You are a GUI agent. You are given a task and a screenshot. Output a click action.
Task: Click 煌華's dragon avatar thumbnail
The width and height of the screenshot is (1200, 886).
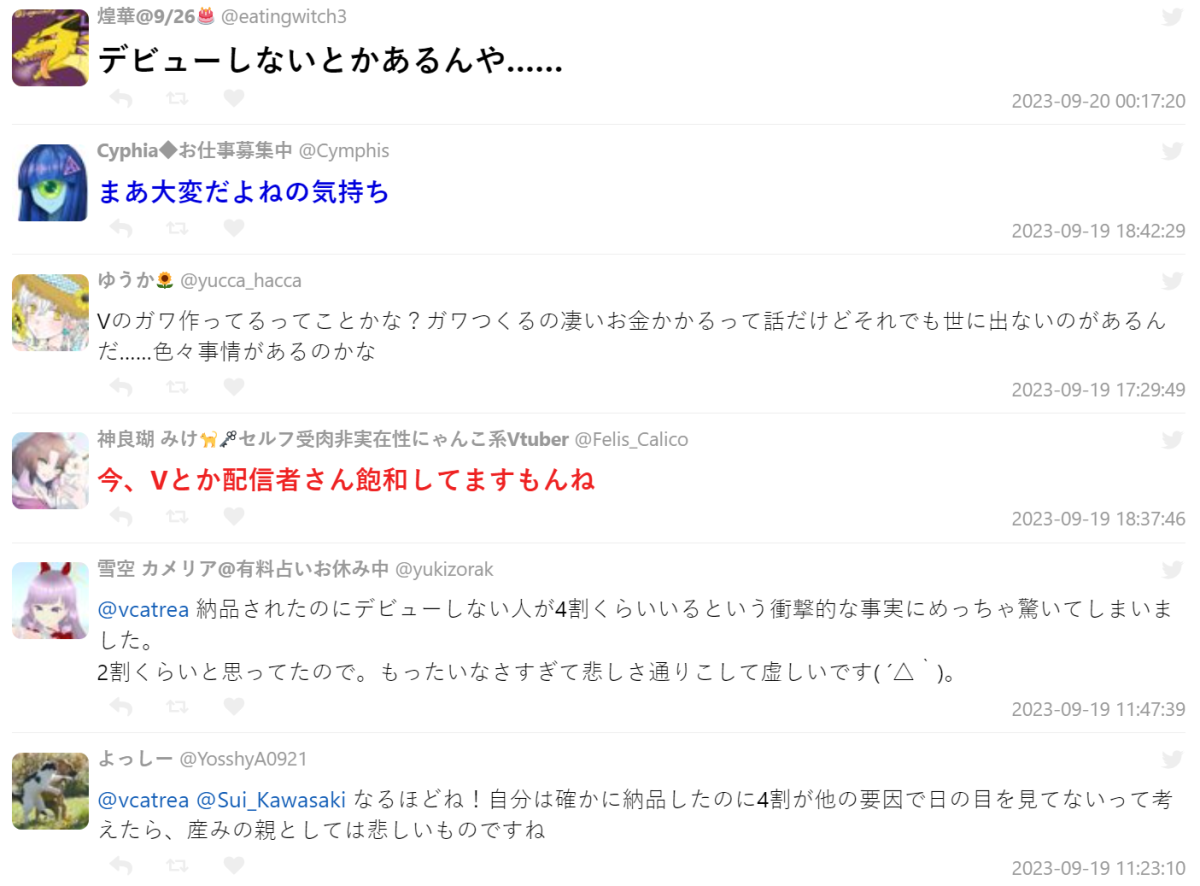coord(50,48)
